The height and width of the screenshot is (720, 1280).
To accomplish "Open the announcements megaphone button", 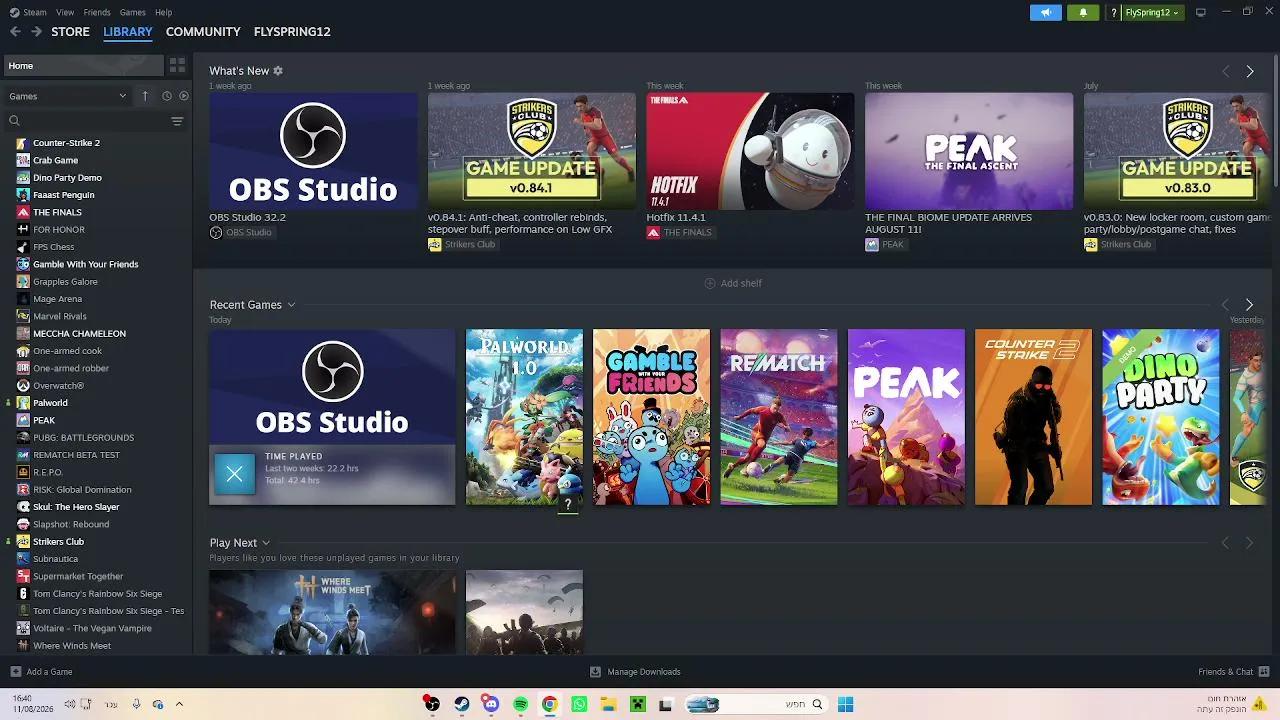I will [1046, 13].
